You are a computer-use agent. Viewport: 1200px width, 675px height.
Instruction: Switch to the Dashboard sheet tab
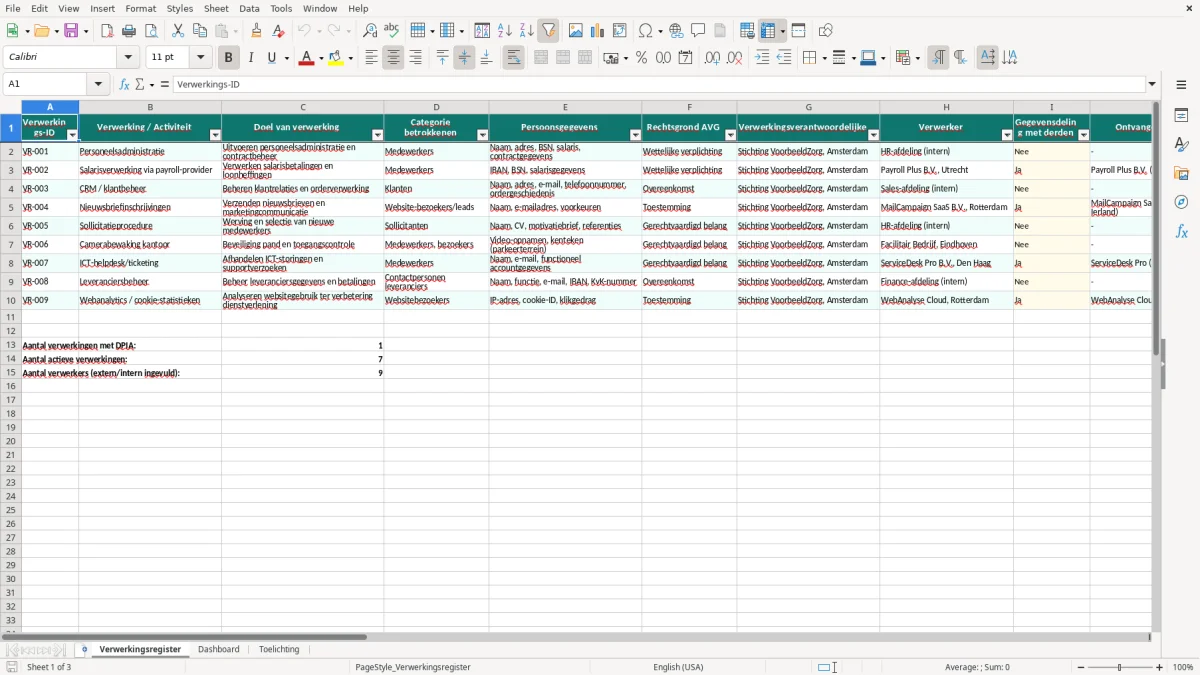tap(219, 649)
